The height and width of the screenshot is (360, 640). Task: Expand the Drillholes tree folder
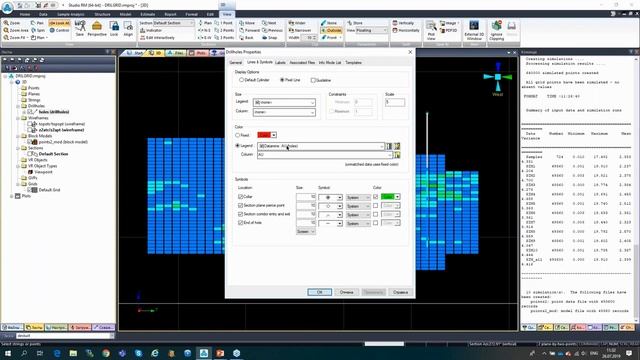tap(18, 106)
